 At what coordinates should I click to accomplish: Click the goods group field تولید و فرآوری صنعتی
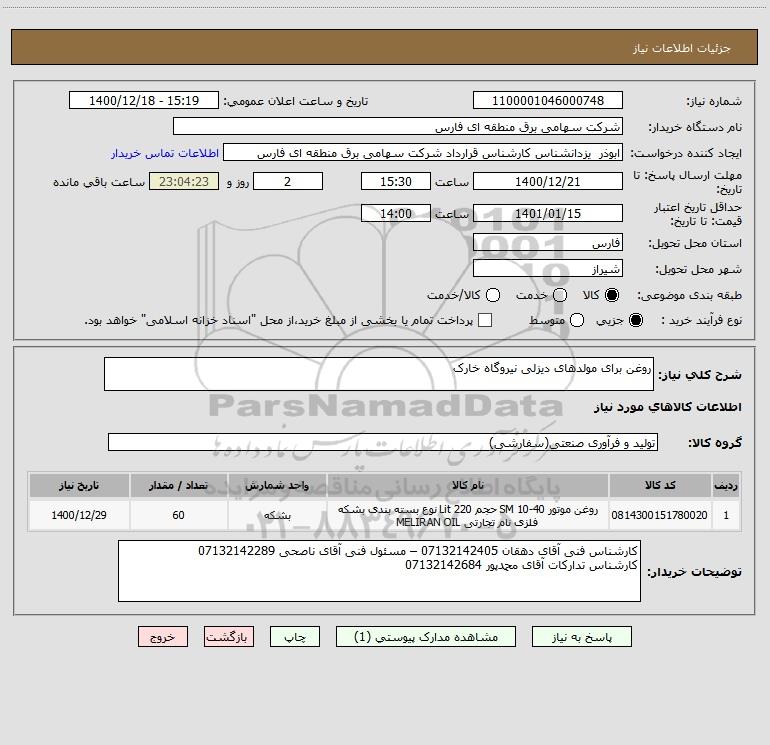pos(383,442)
